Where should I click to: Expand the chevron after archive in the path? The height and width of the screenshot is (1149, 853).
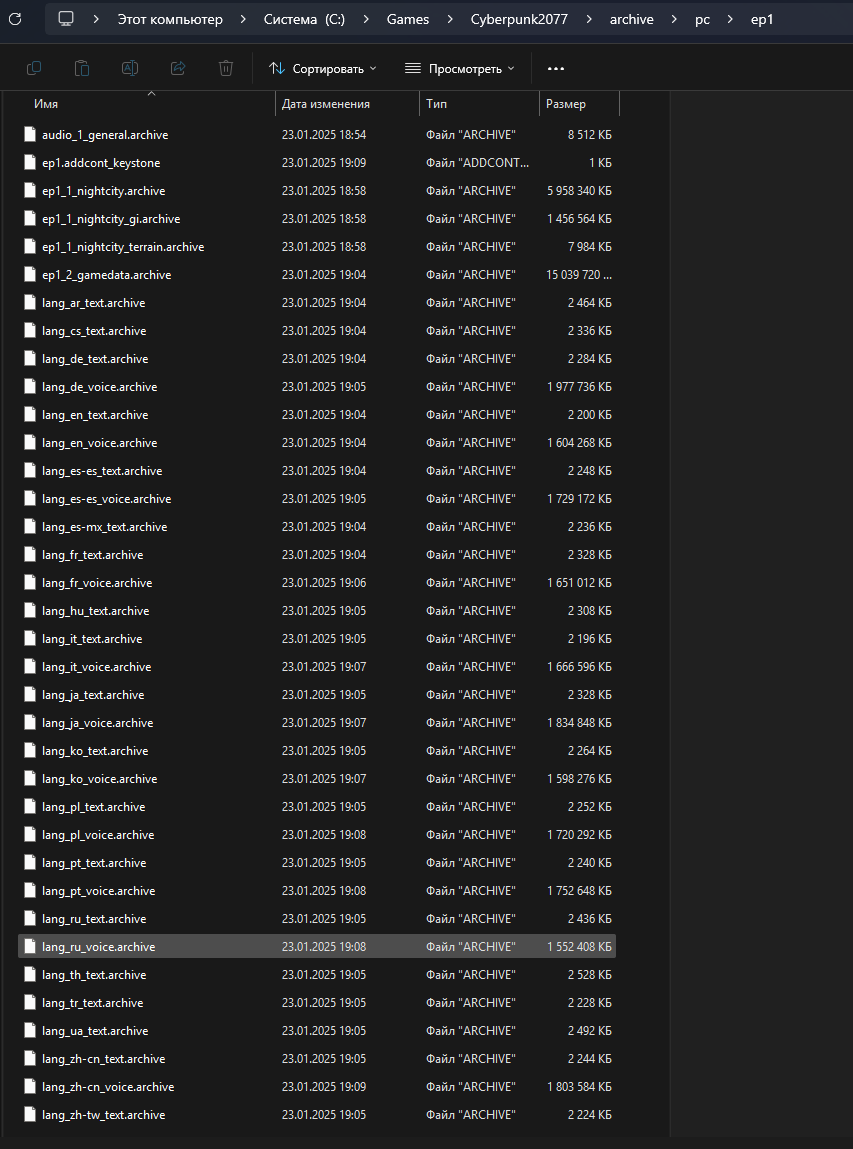tap(674, 20)
